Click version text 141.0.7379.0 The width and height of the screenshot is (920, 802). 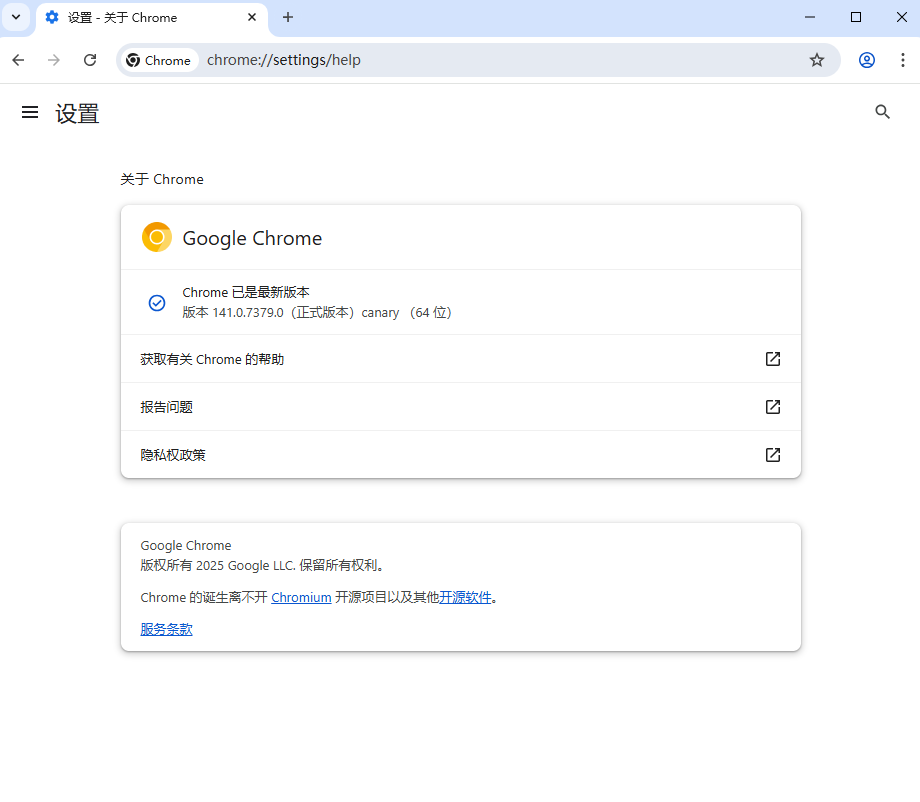coord(248,313)
